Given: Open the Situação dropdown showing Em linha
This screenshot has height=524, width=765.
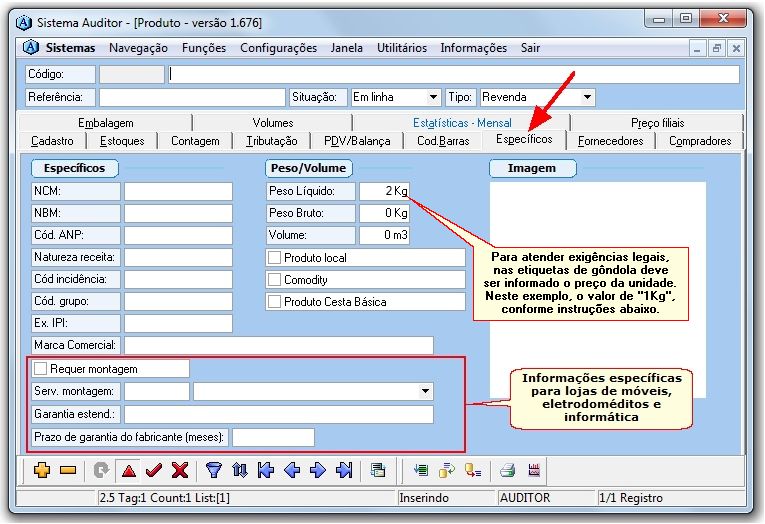Looking at the screenshot, I should click(x=432, y=97).
